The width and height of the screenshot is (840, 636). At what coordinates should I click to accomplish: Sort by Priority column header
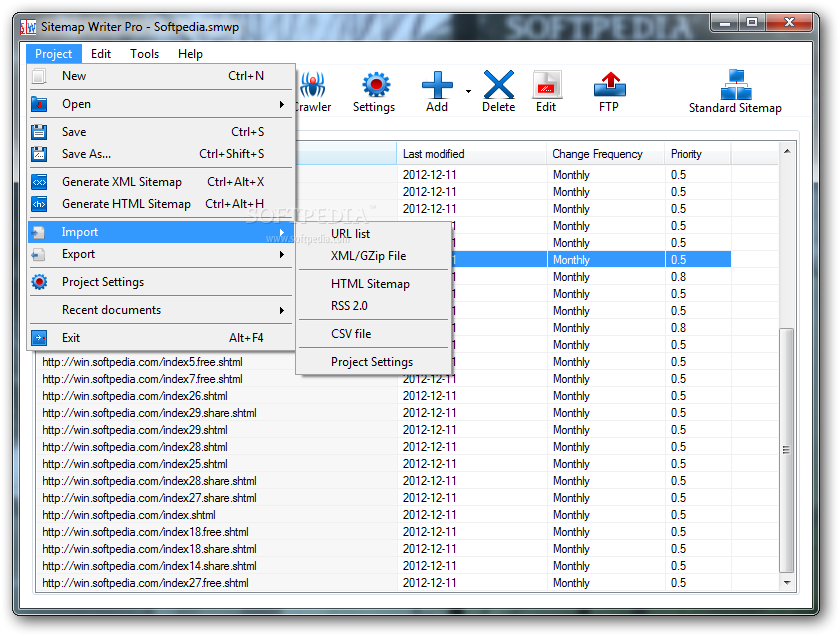[698, 154]
